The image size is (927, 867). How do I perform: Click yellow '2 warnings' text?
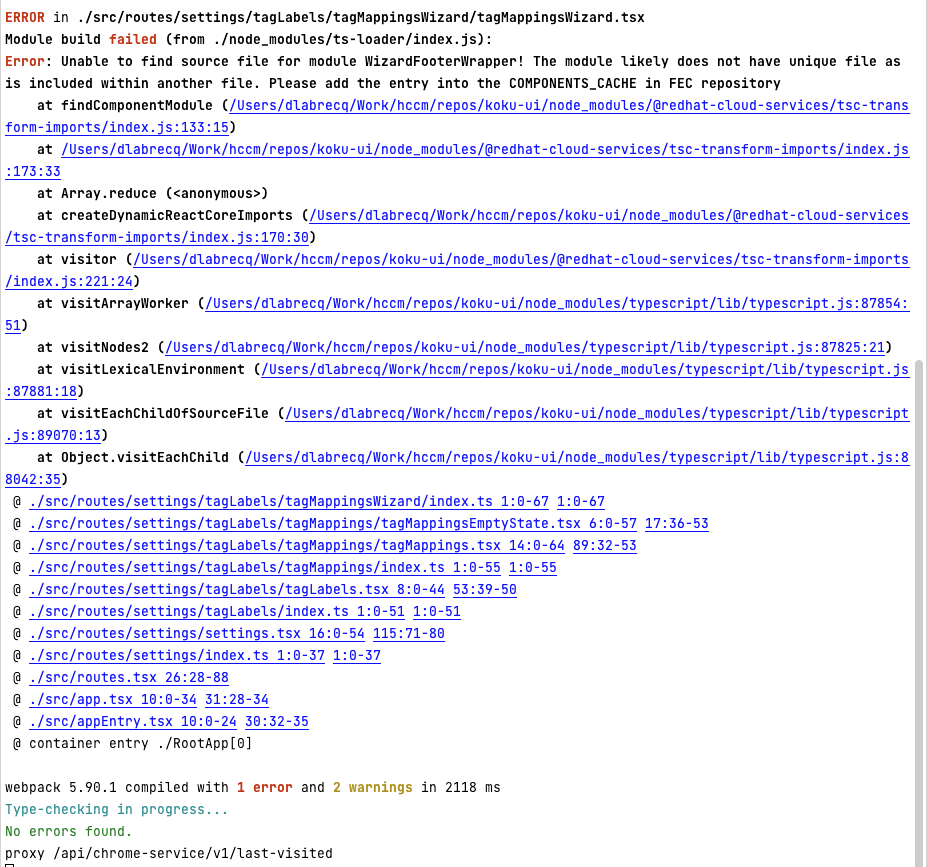coord(372,788)
